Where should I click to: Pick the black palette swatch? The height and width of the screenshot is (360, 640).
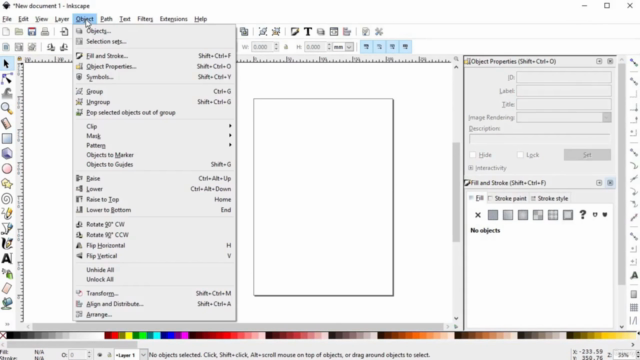[x=10, y=336]
